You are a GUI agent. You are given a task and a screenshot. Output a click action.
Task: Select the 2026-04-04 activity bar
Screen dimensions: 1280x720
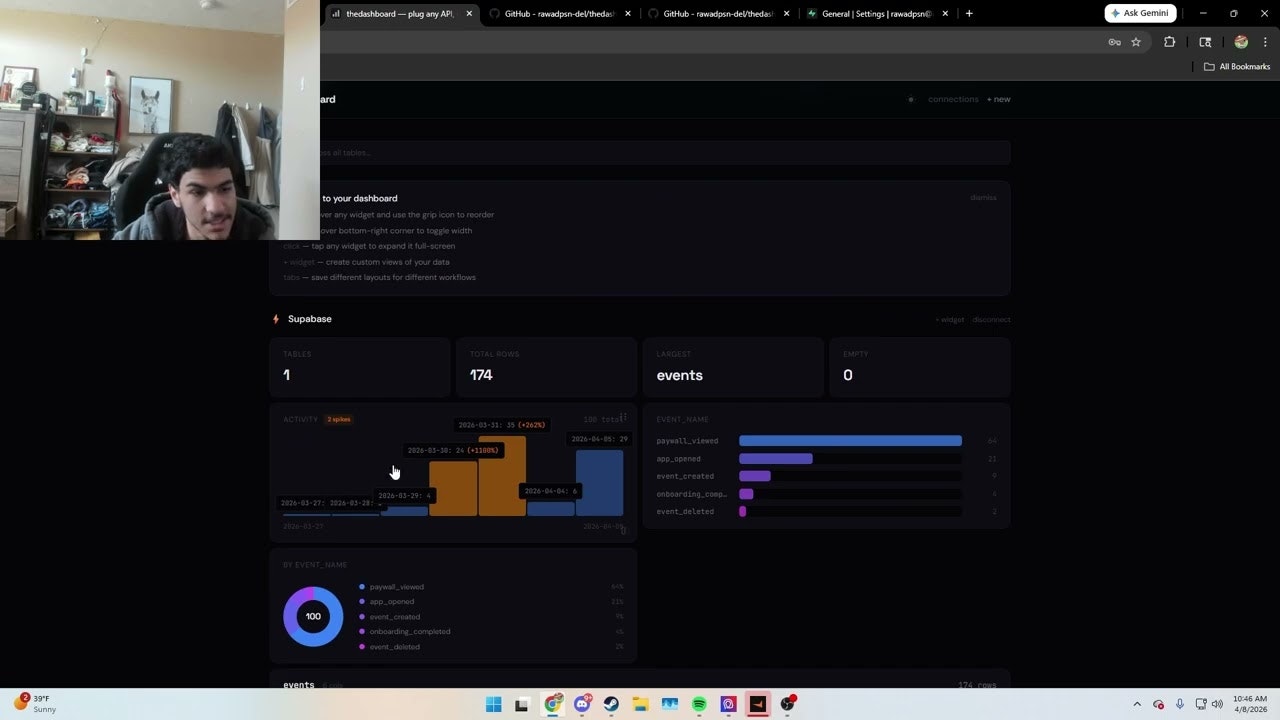[551, 509]
